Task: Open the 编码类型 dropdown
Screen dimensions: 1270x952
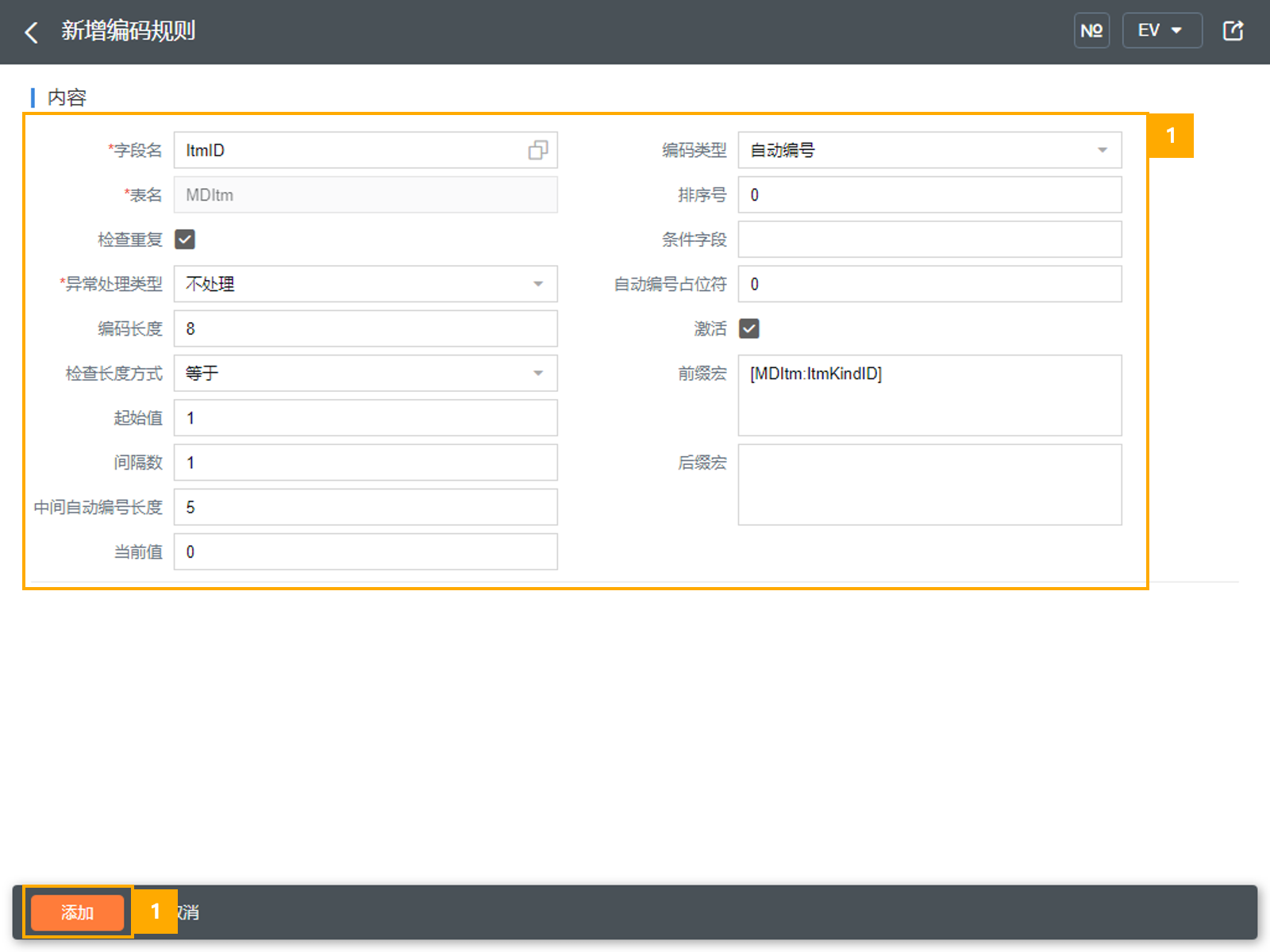Action: pos(930,150)
